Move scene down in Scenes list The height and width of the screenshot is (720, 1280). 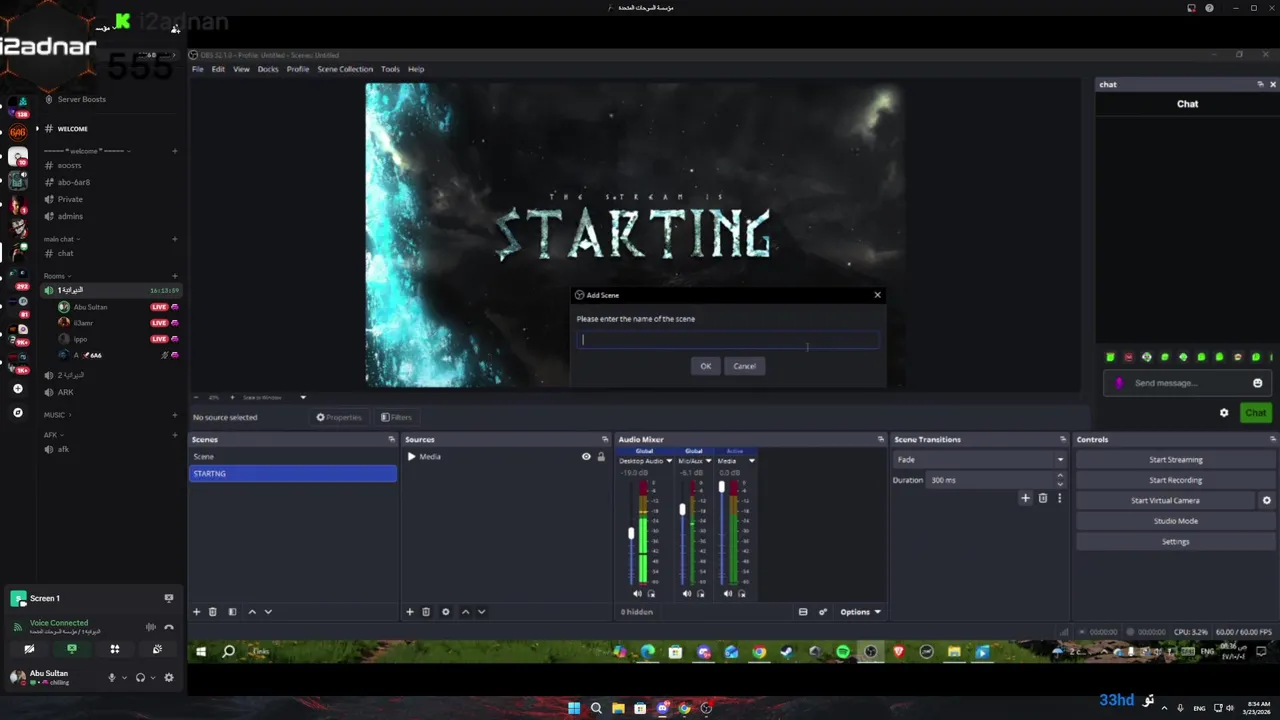[x=268, y=612]
